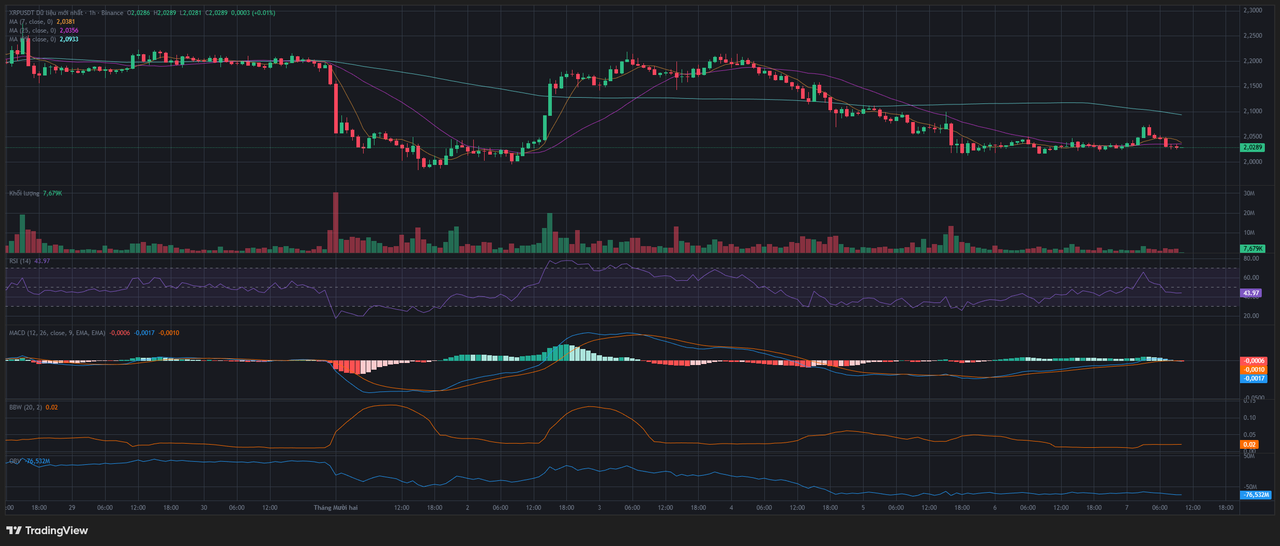Select the MA (25, close, 0) indicator legend
The width and height of the screenshot is (1280, 546).
point(32,31)
